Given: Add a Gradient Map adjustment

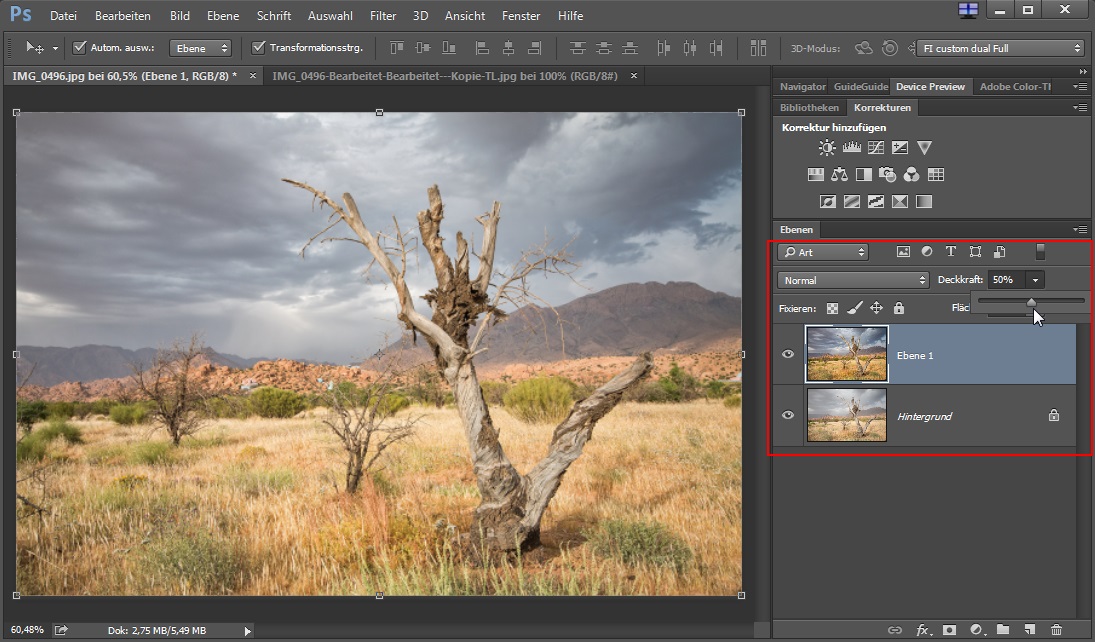Looking at the screenshot, I should point(924,202).
